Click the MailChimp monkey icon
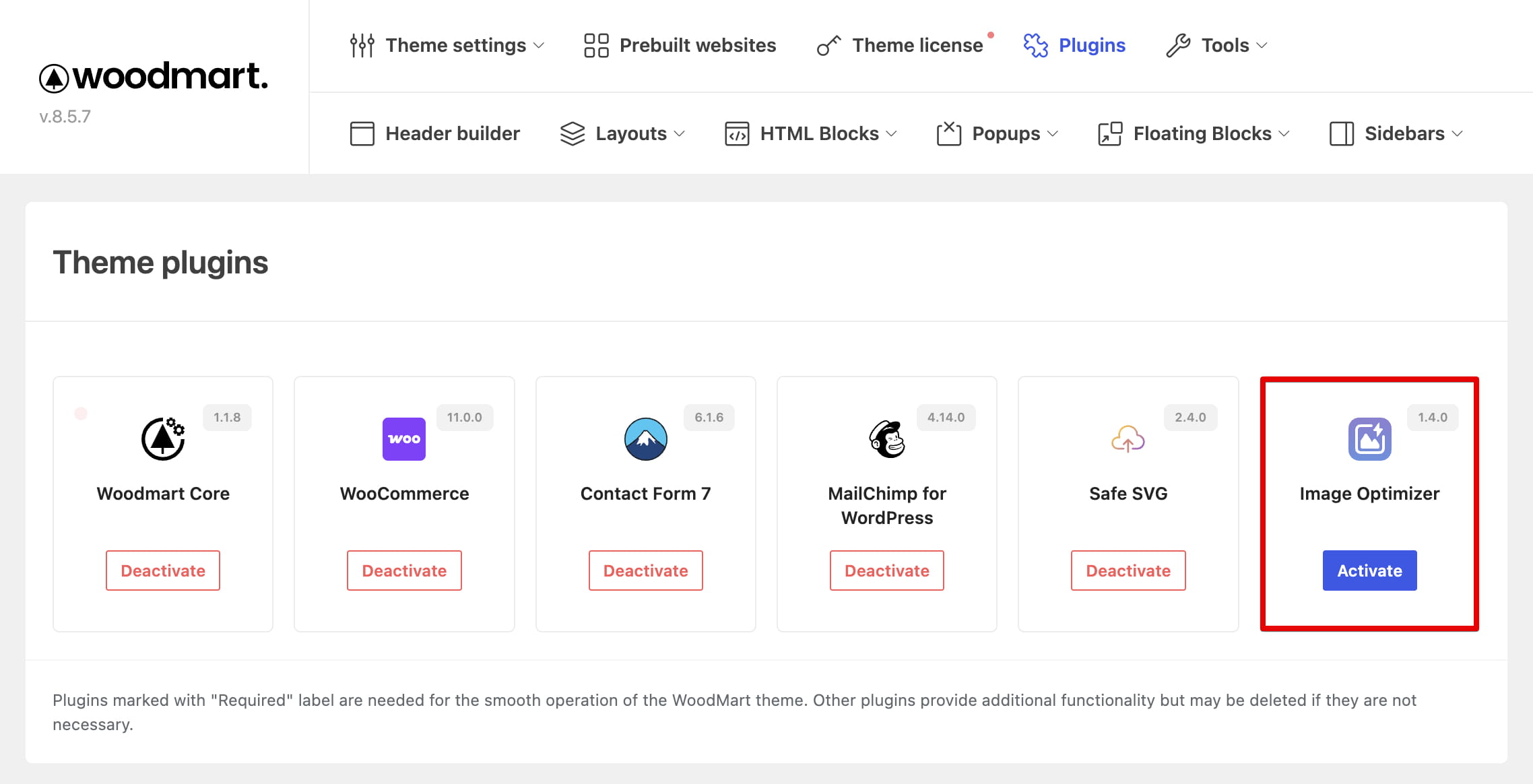The width and height of the screenshot is (1533, 784). pos(887,439)
